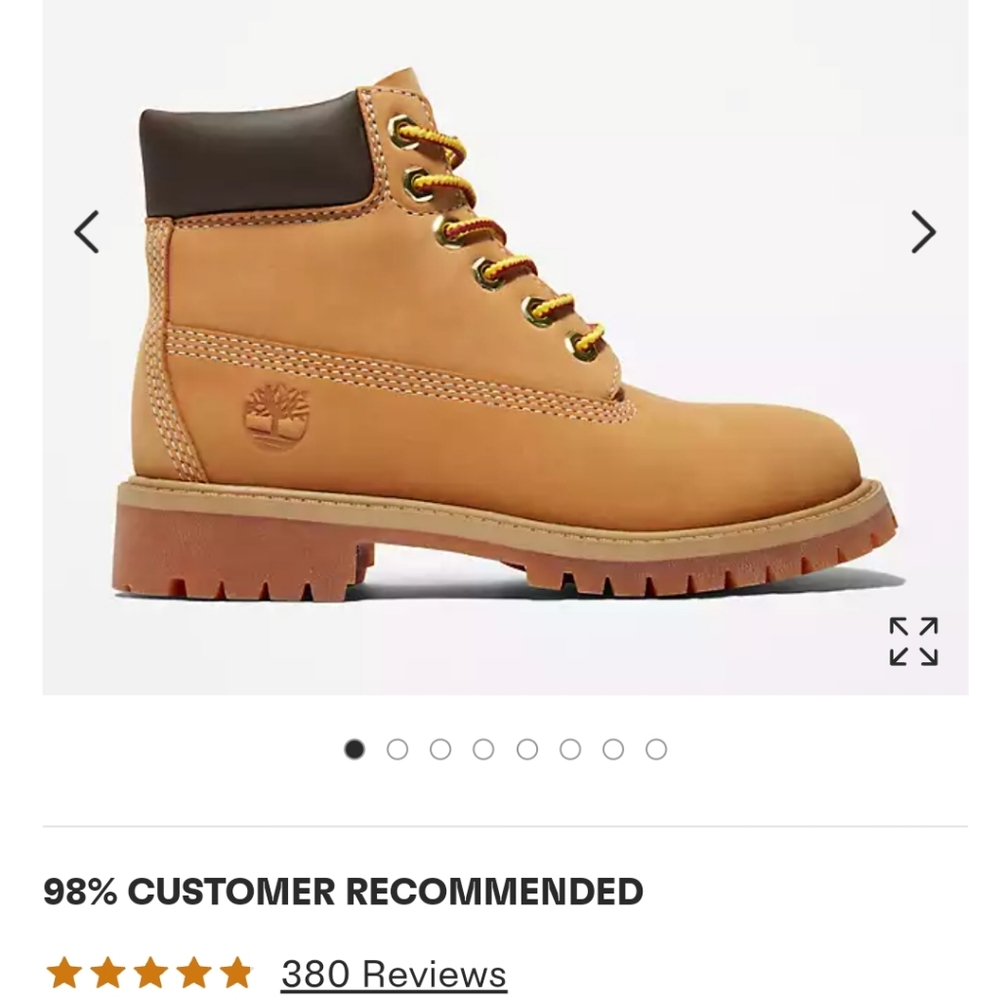This screenshot has width=1000, height=1000.
Task: Select the fourth carousel dot
Action: 483,747
